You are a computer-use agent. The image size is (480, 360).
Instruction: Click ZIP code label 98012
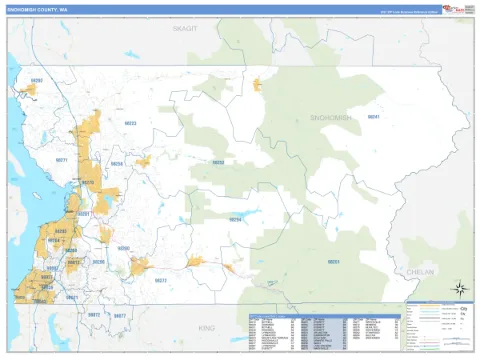(x=74, y=263)
